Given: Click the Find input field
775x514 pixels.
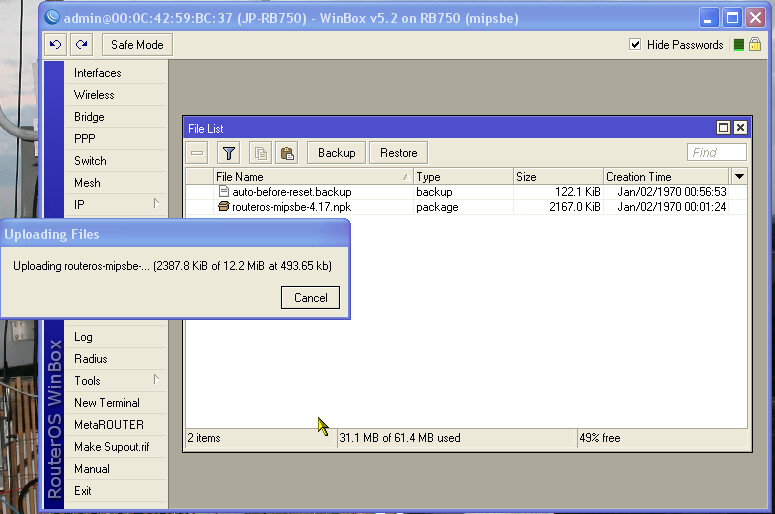Looking at the screenshot, I should click(x=717, y=152).
